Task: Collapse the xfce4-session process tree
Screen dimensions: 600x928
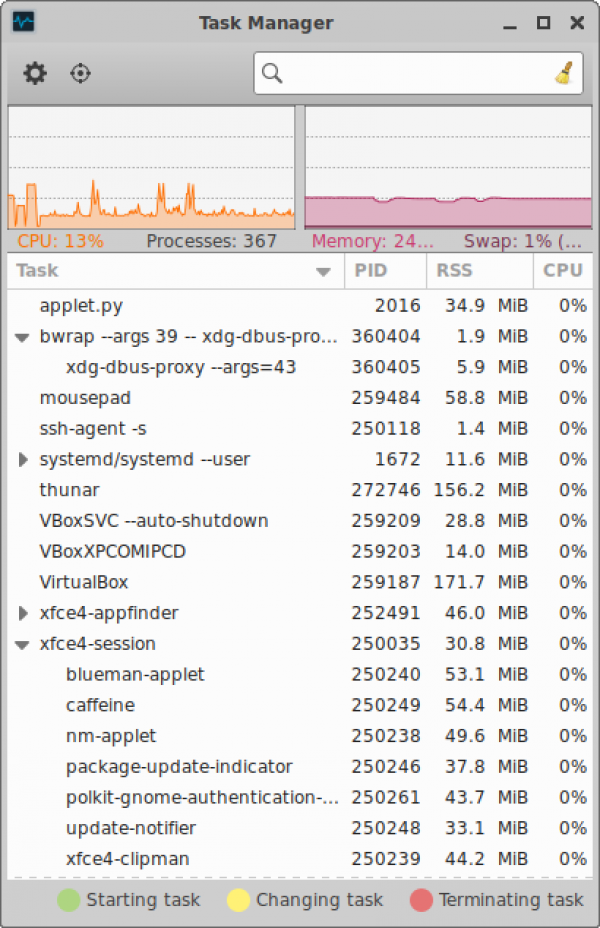Action: pyautogui.click(x=23, y=644)
